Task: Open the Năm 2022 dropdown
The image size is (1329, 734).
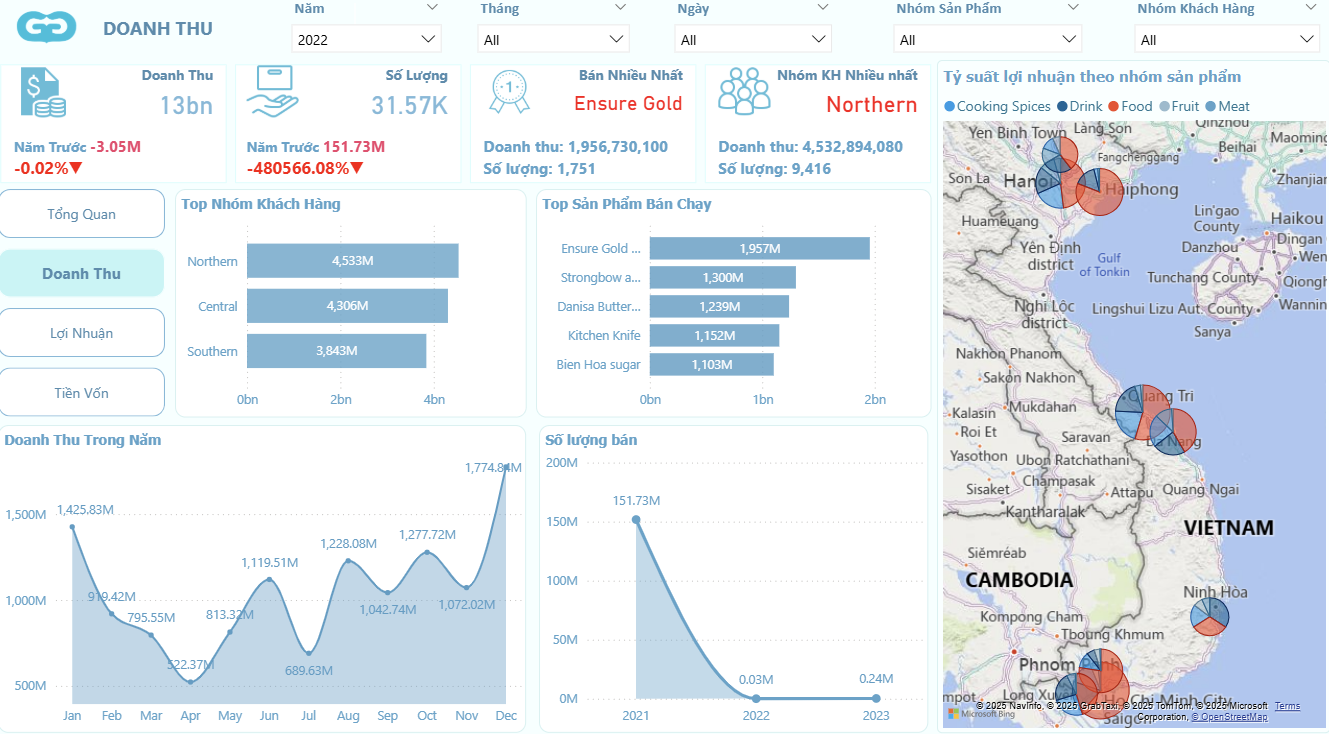Action: (367, 40)
